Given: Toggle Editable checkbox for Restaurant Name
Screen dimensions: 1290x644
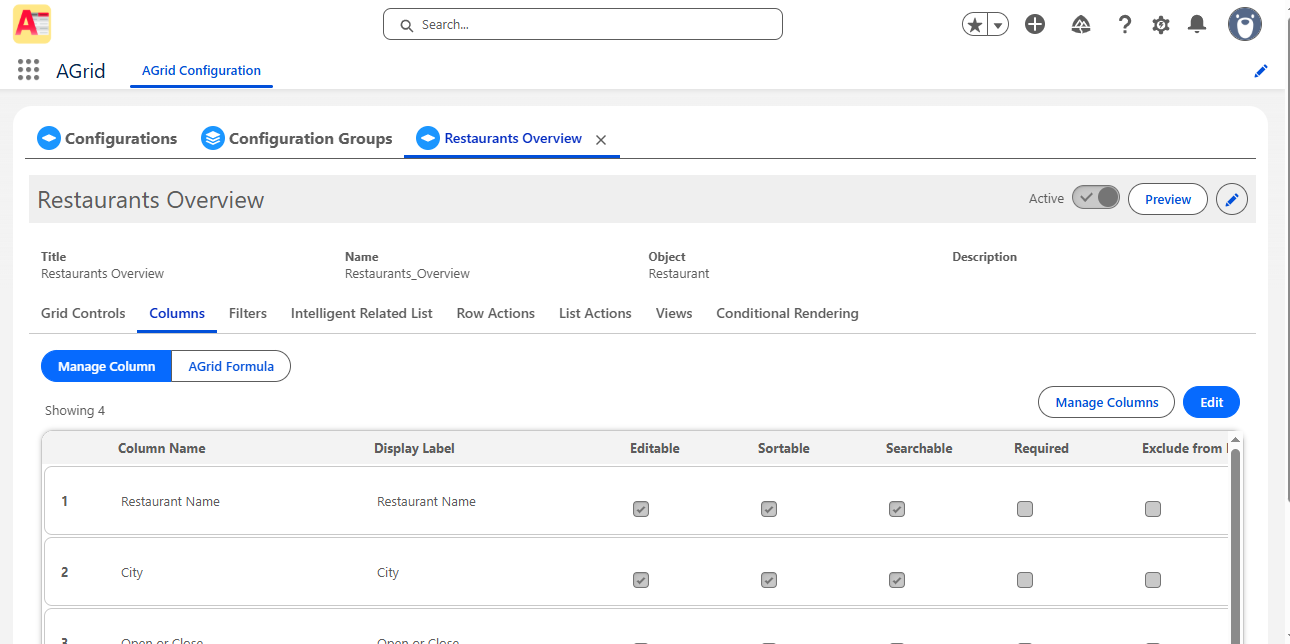Looking at the screenshot, I should click(x=641, y=509).
